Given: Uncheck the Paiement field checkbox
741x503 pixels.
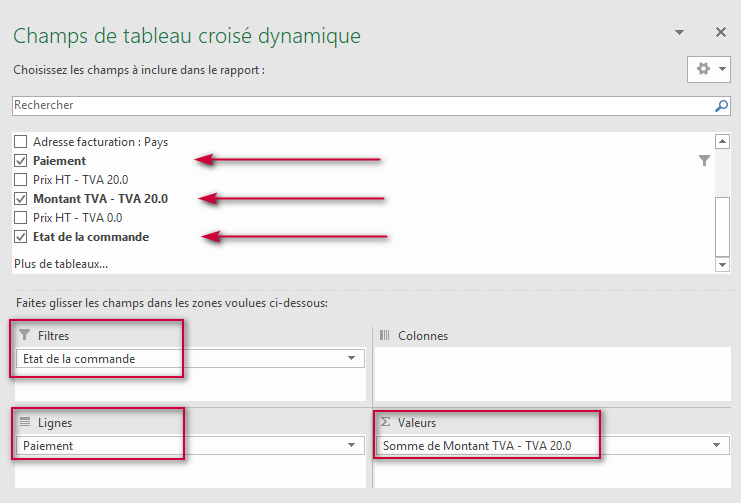Looking at the screenshot, I should (x=20, y=161).
